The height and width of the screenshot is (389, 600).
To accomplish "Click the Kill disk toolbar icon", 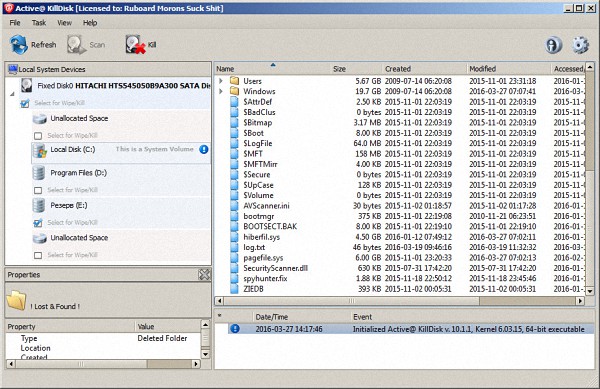I will pyautogui.click(x=135, y=45).
